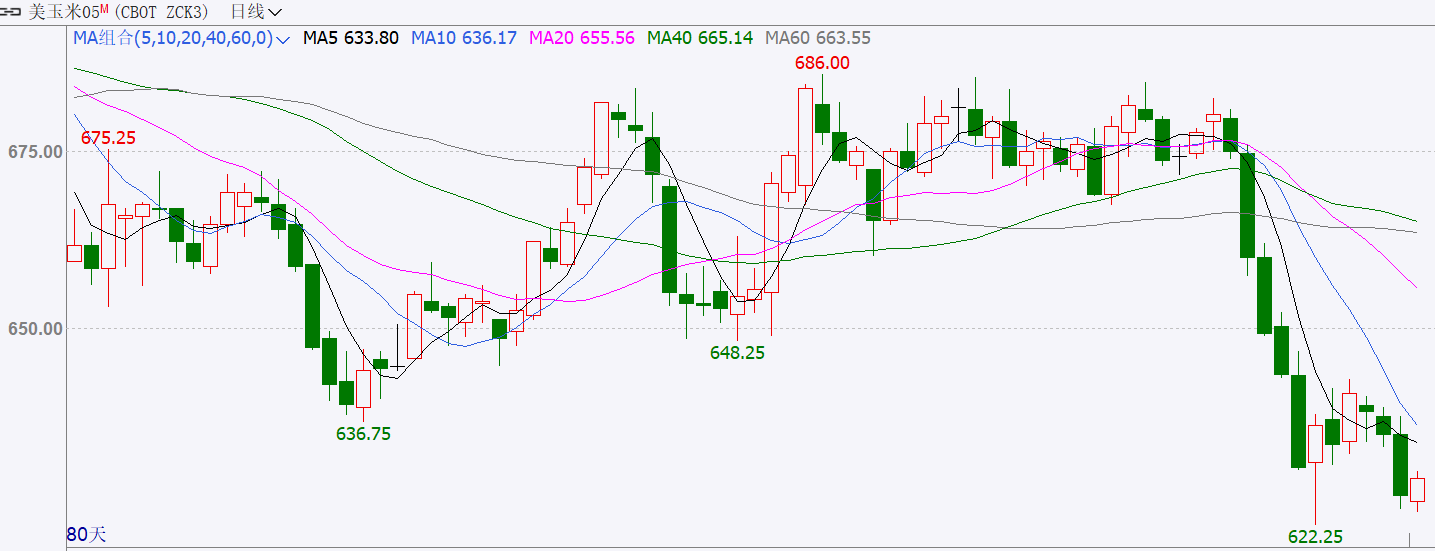
Task: Click the 675.00 price axis label
Action: tap(35, 152)
